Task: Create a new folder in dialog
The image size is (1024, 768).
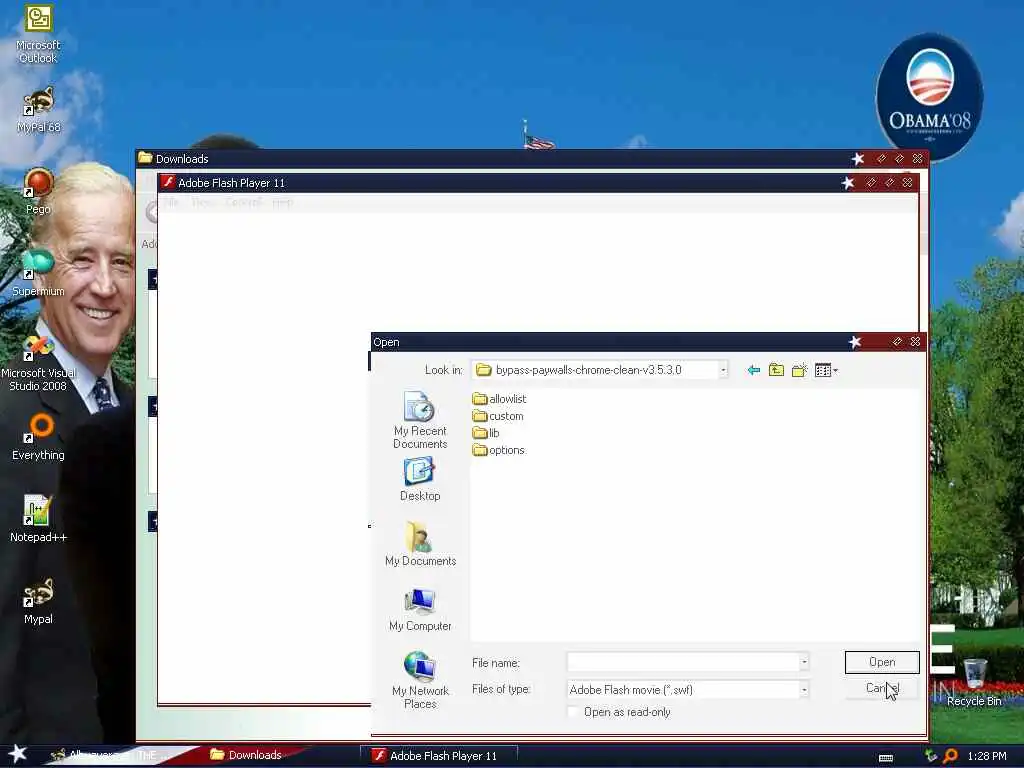Action: (799, 370)
